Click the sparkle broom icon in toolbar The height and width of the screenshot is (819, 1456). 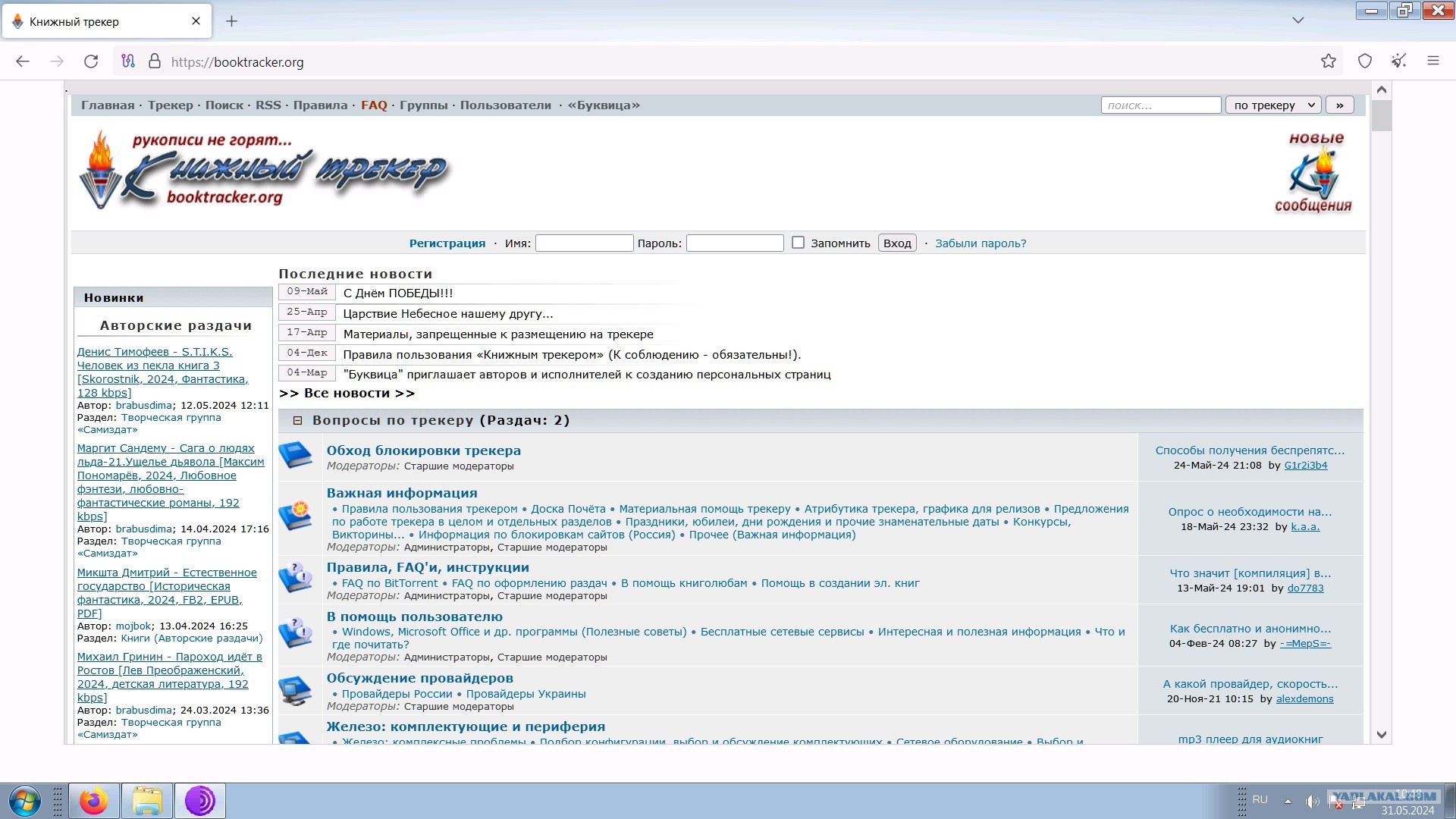click(x=1399, y=61)
